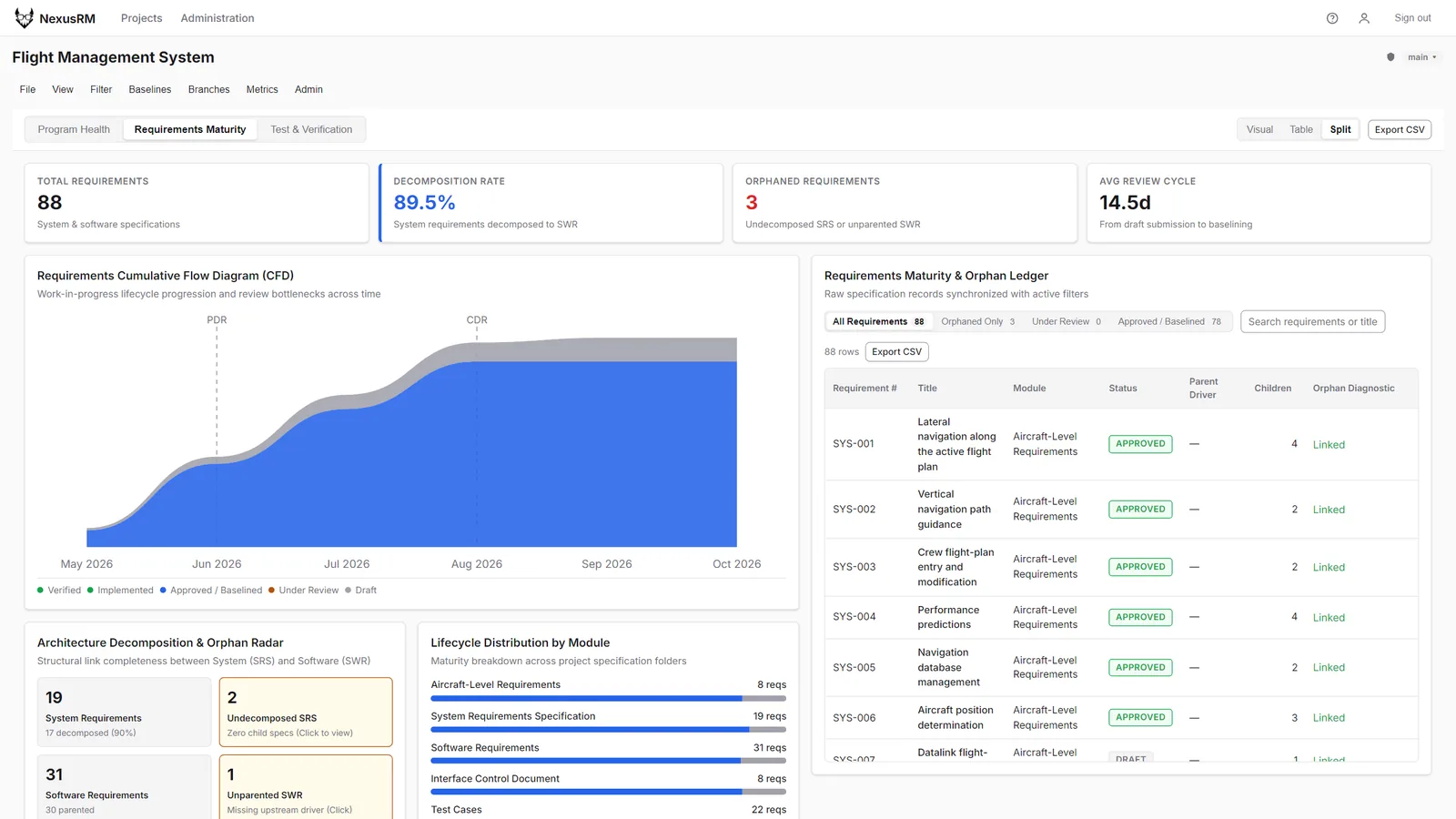The width and height of the screenshot is (1456, 819).
Task: Select Split layout mode
Action: pyautogui.click(x=1340, y=129)
